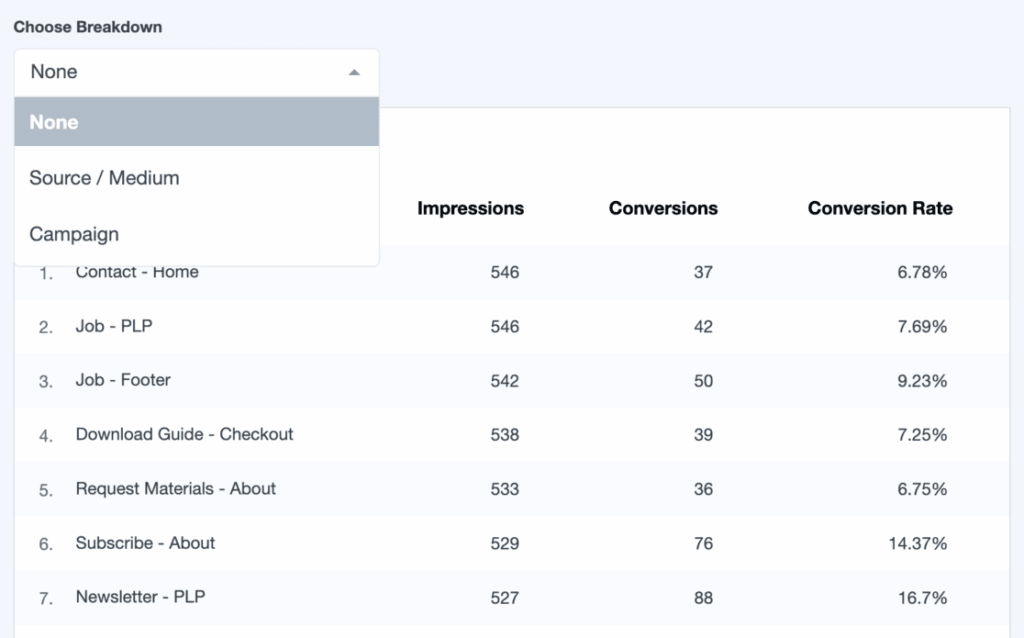Pick Campaign from breakdown list
This screenshot has height=638, width=1024.
pyautogui.click(x=74, y=234)
